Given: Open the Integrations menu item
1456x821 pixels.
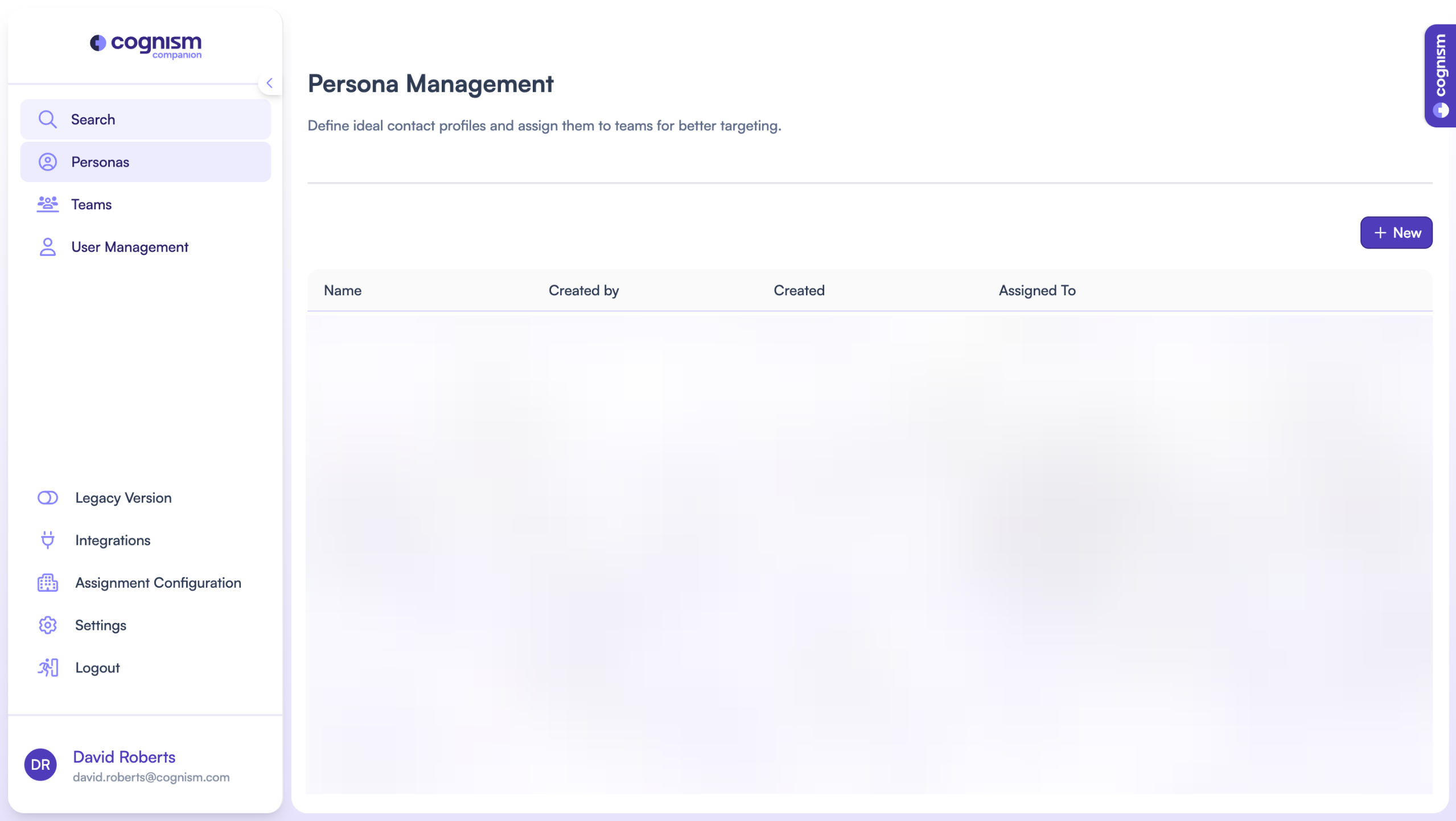Looking at the screenshot, I should (x=113, y=540).
